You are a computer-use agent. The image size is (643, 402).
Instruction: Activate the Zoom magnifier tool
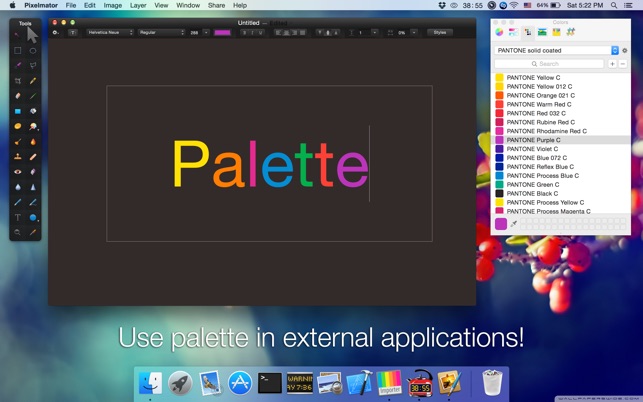[18, 232]
